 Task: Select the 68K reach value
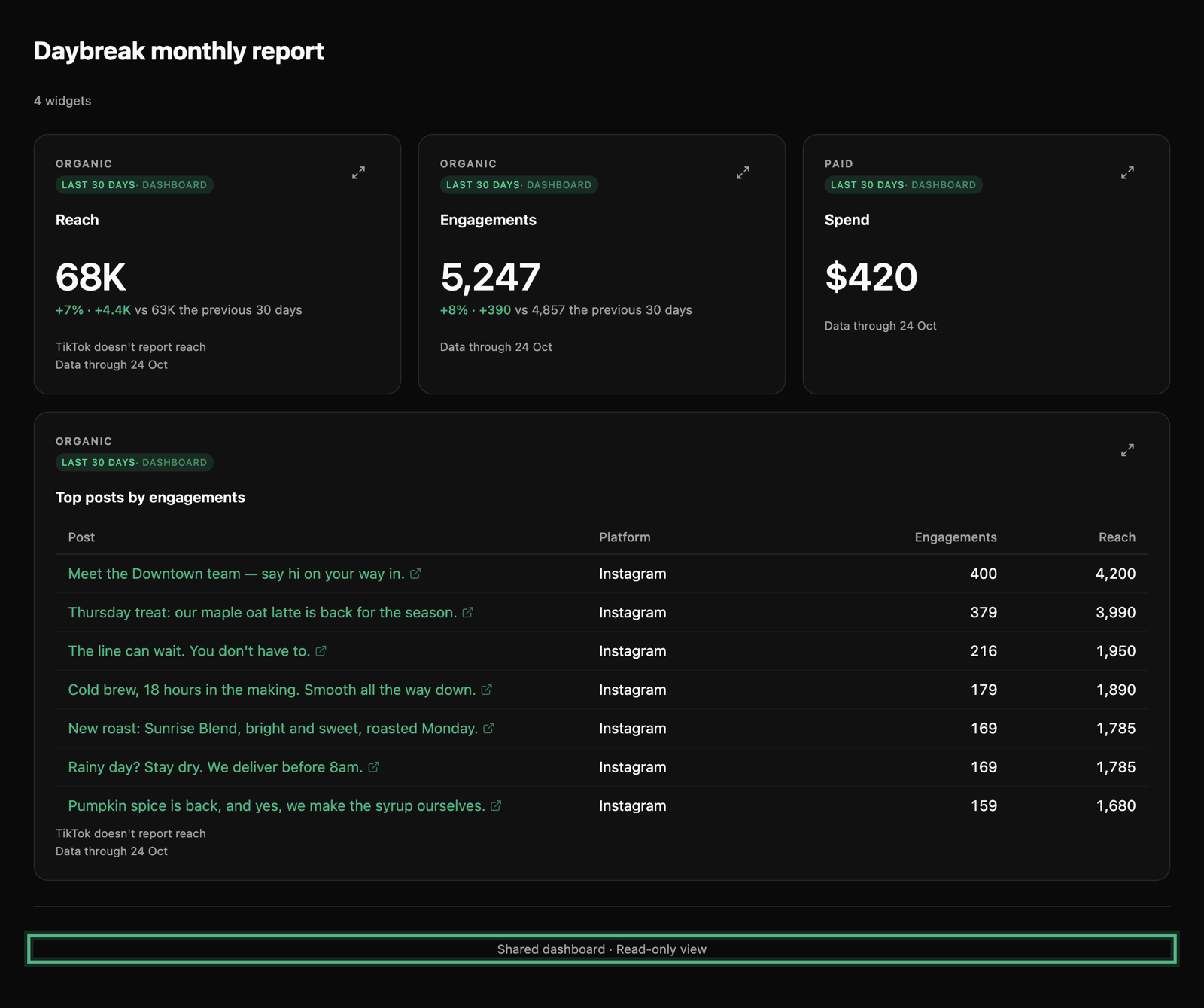click(90, 277)
